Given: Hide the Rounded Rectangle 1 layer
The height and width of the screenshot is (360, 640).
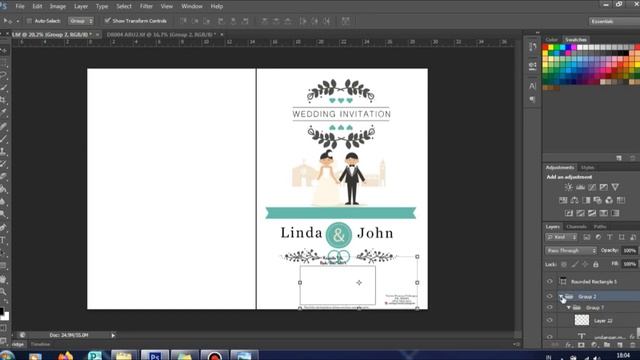Looking at the screenshot, I should click(549, 282).
